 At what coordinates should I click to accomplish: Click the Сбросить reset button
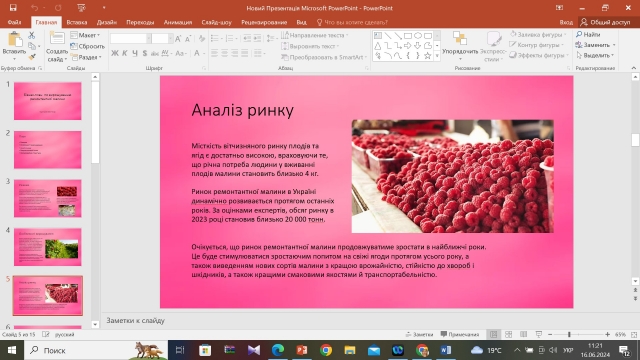(x=87, y=47)
